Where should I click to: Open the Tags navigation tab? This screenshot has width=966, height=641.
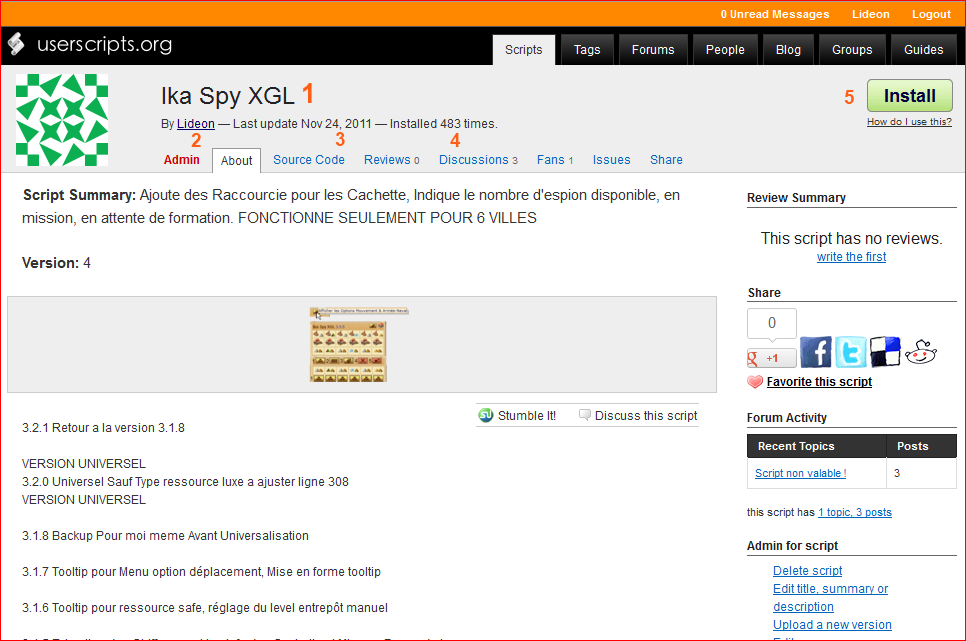(587, 49)
